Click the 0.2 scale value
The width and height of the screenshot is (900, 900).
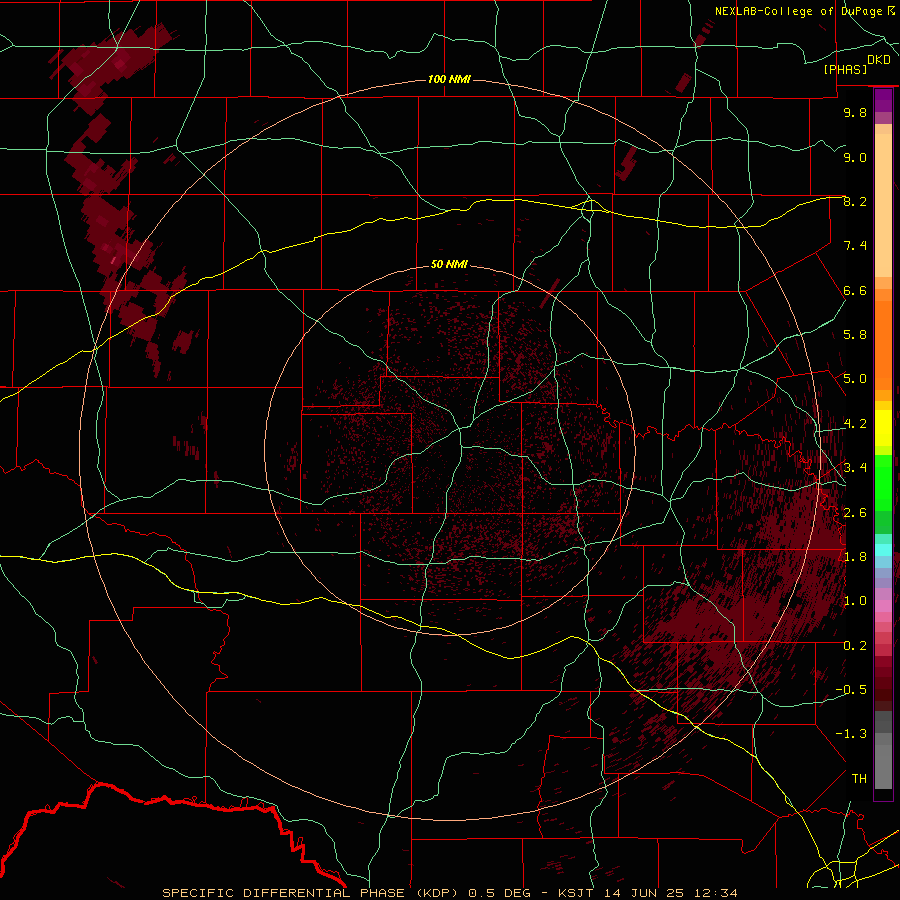855,646
